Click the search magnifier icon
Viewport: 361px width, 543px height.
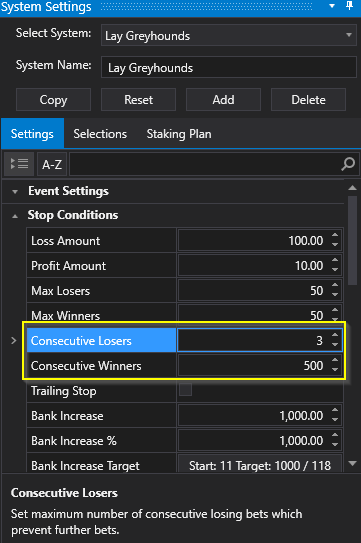347,164
